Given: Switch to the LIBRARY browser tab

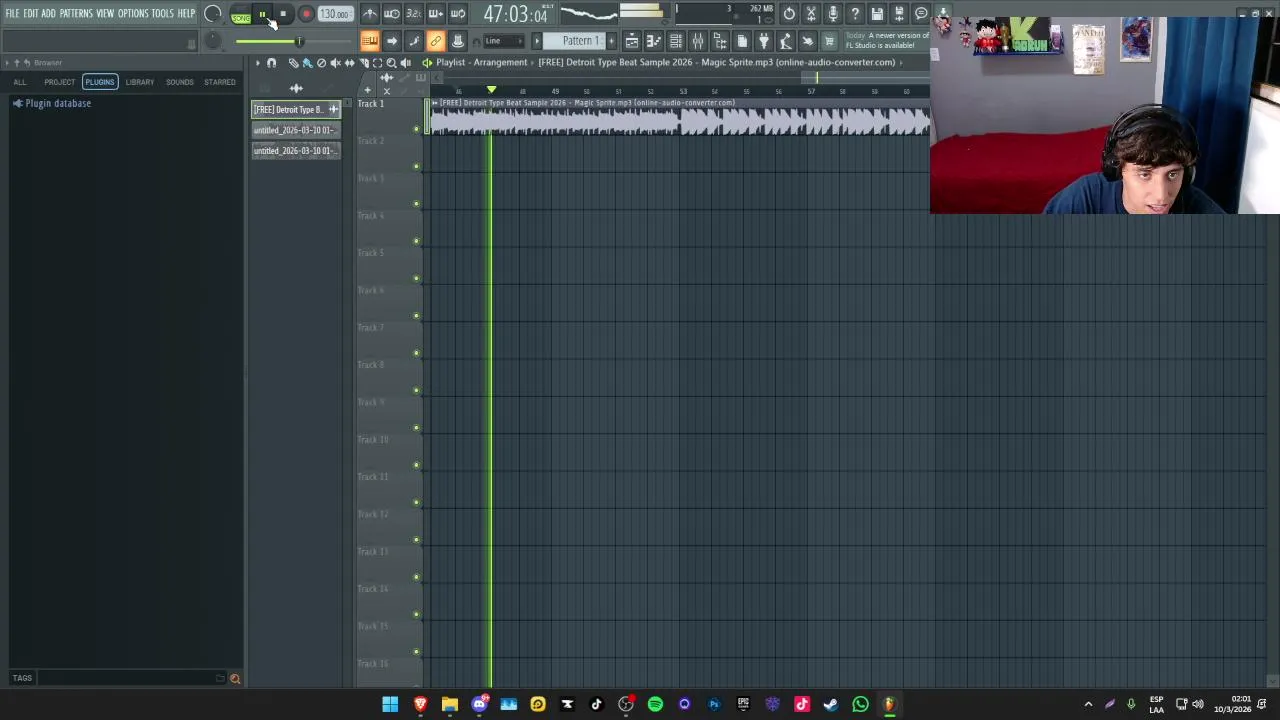Looking at the screenshot, I should pos(140,82).
